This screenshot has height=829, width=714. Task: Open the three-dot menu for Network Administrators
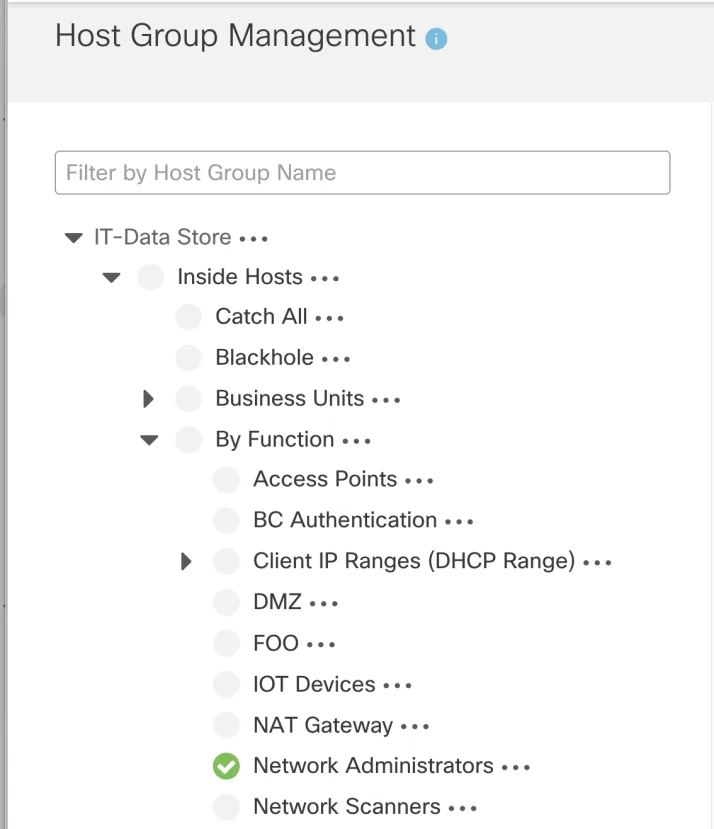(516, 767)
